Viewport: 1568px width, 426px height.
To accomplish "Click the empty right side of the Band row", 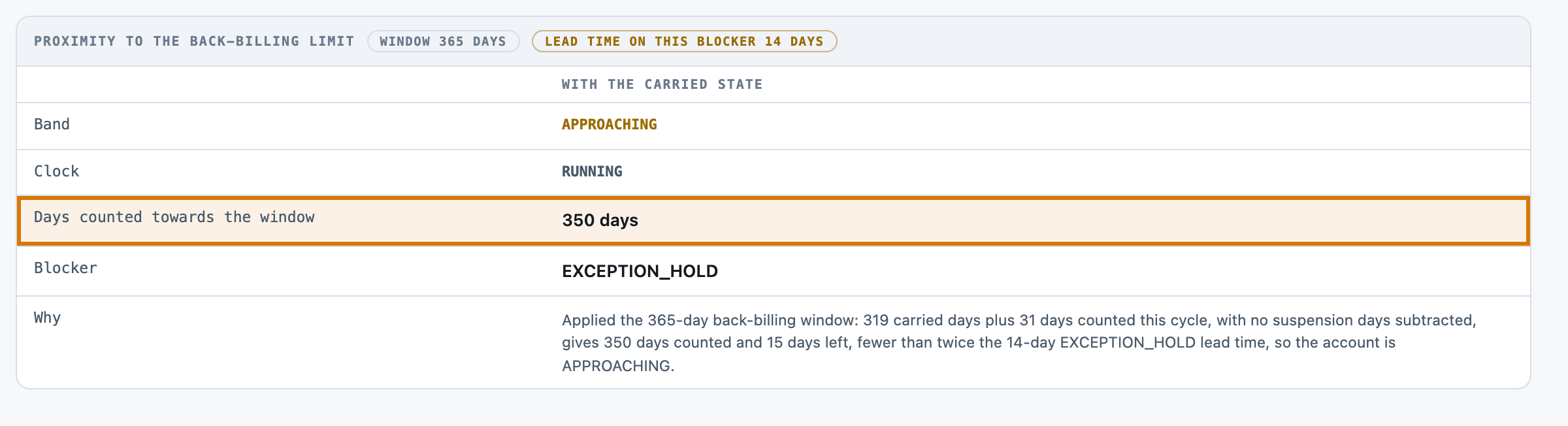I will tap(1091, 126).
